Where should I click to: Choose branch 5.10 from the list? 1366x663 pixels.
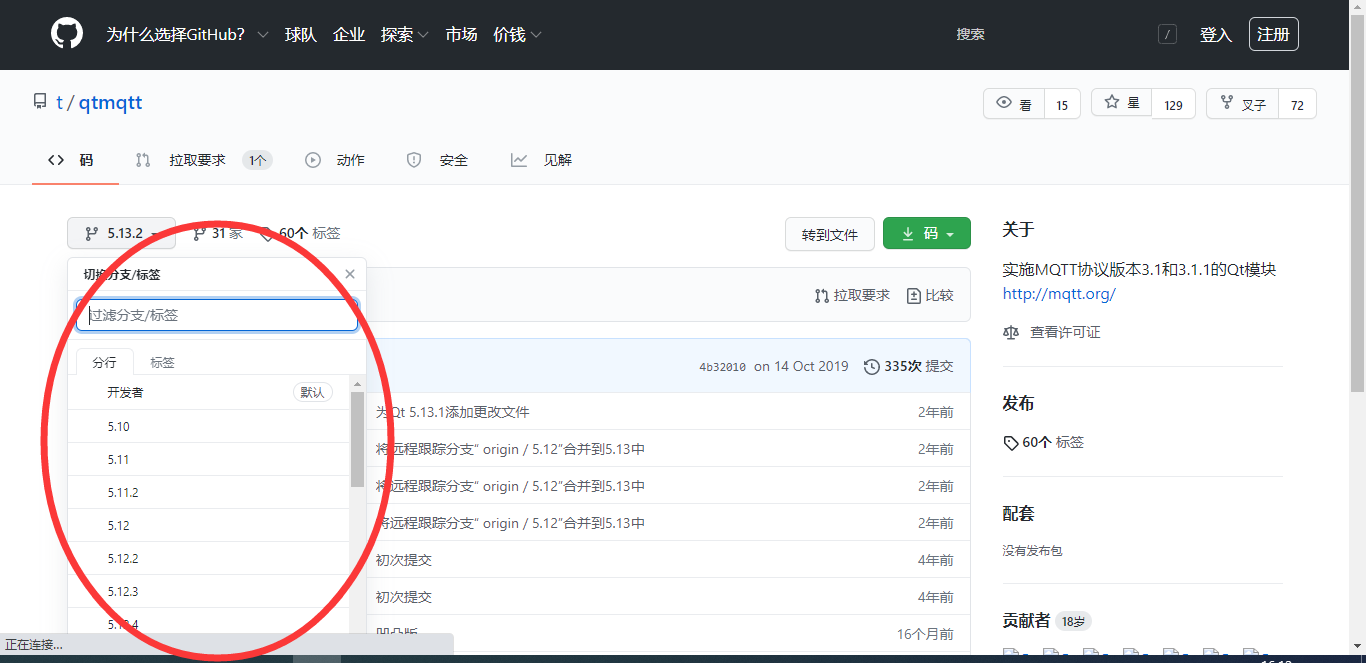click(x=208, y=426)
